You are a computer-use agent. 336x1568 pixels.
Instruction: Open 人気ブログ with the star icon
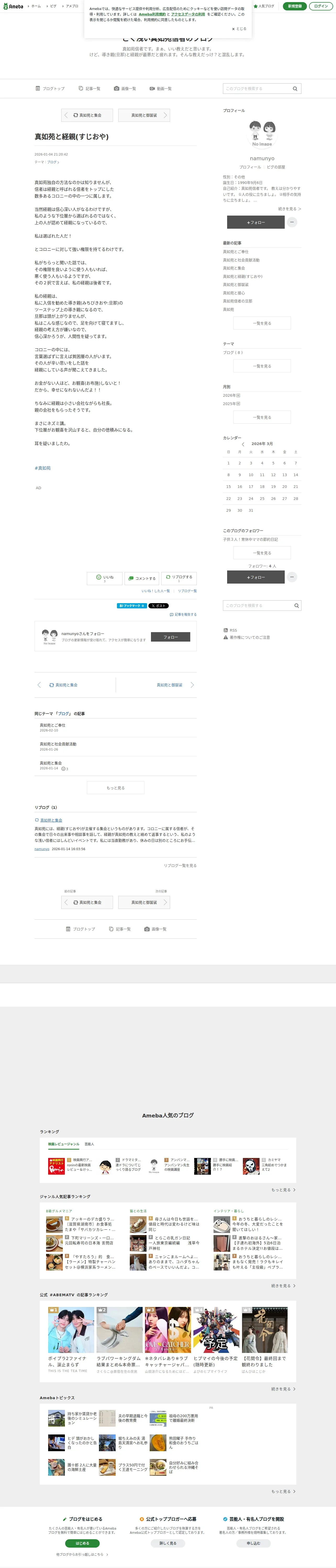tap(264, 6)
